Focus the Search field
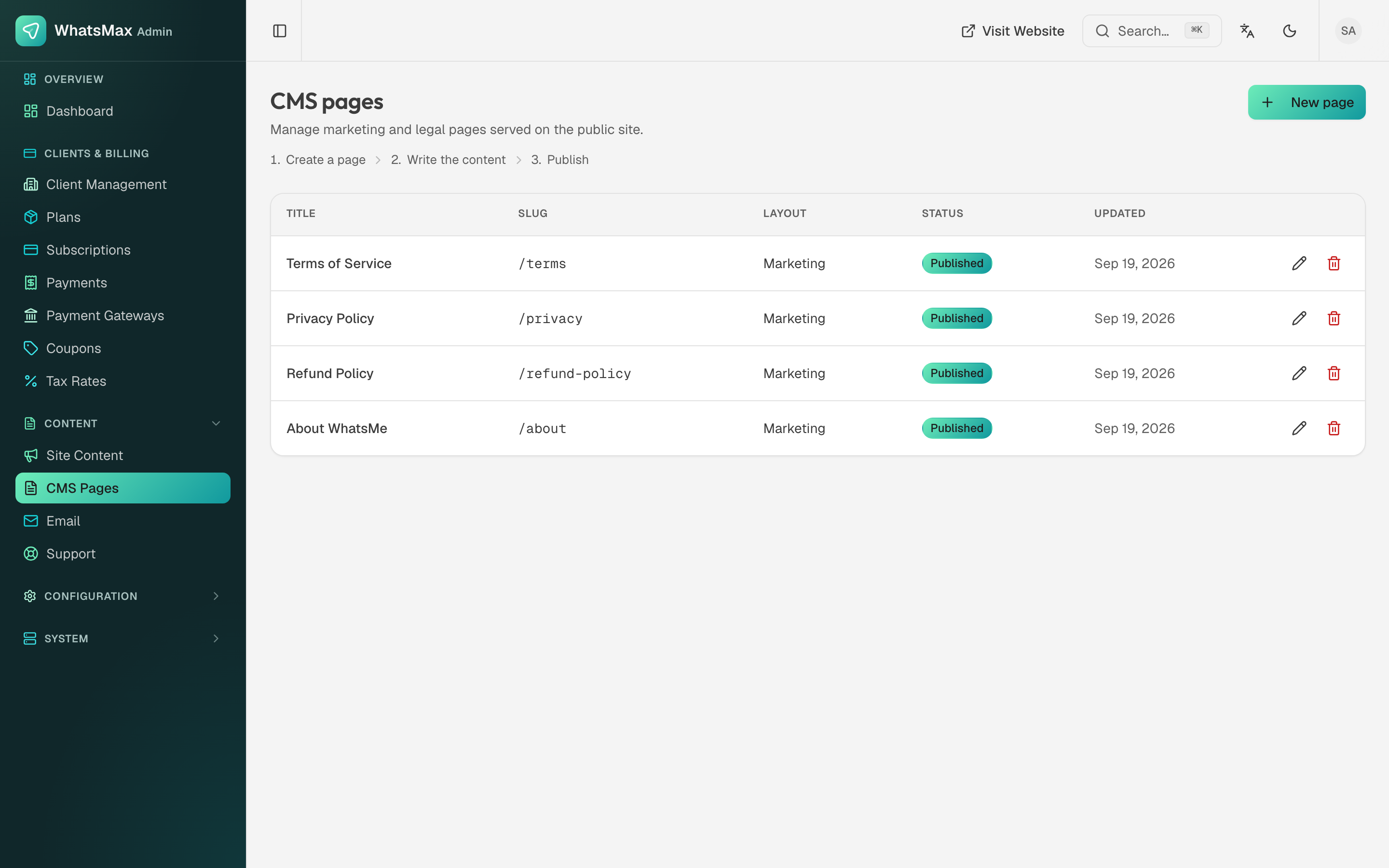This screenshot has height=868, width=1389. pos(1152,31)
